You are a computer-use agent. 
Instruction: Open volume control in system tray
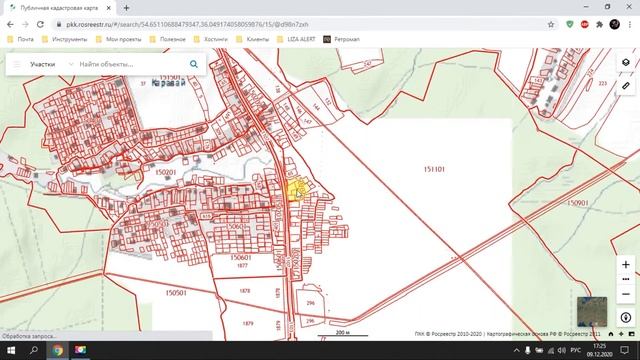pyautogui.click(x=562, y=350)
